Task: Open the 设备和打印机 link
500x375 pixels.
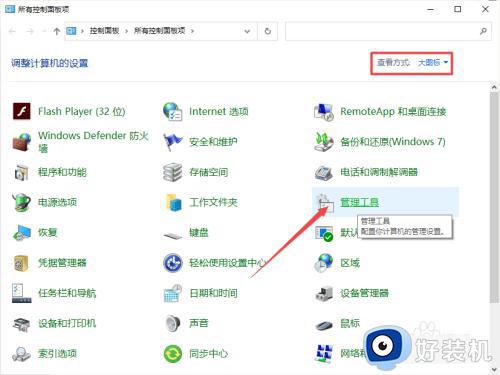Action: 67,323
